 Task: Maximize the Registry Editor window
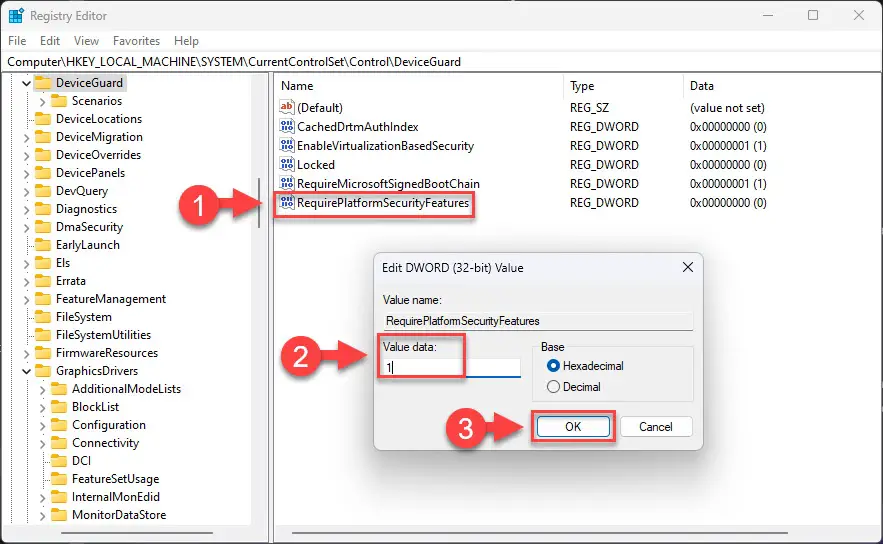tap(813, 15)
